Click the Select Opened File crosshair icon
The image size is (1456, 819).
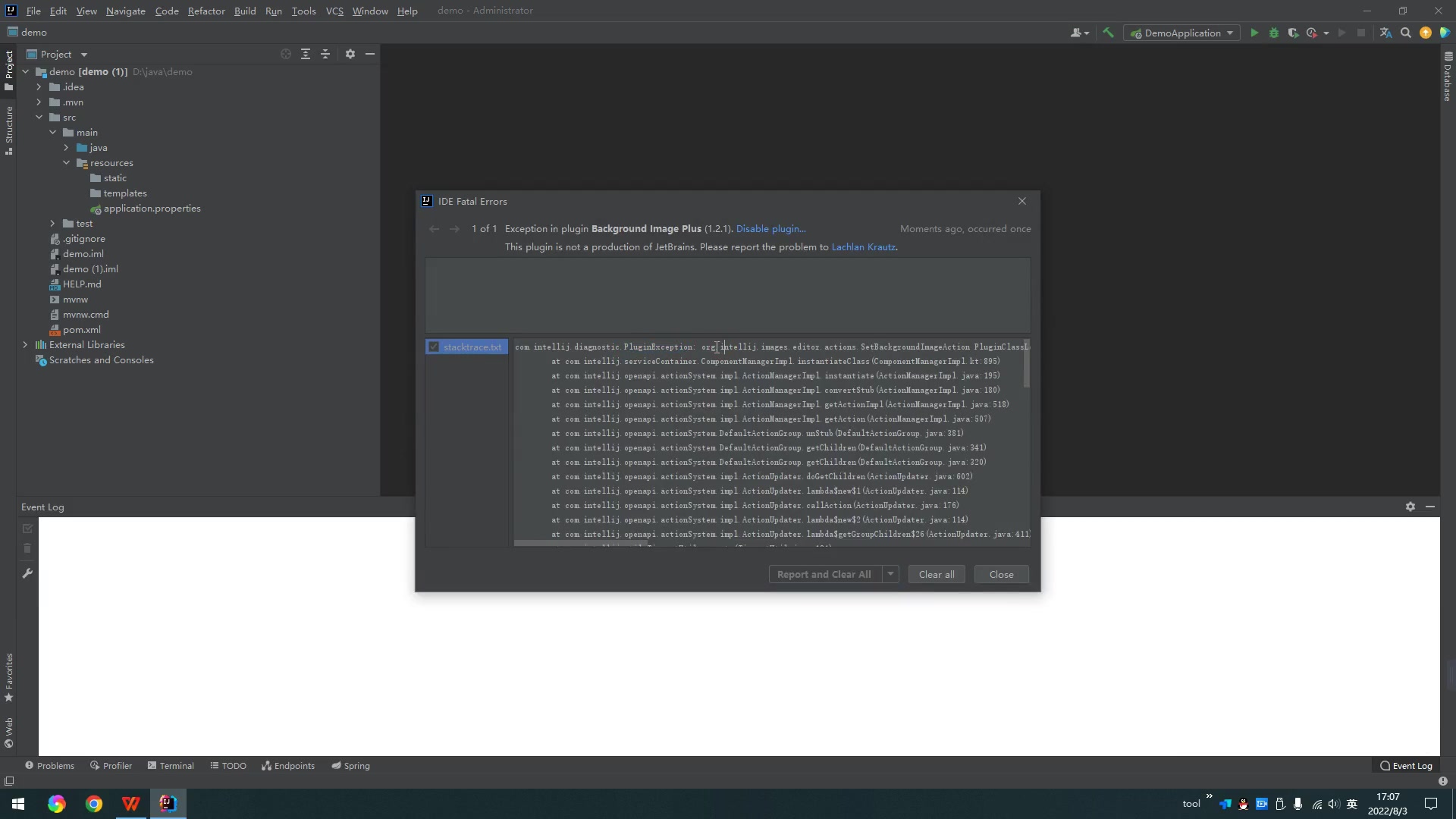tap(286, 54)
